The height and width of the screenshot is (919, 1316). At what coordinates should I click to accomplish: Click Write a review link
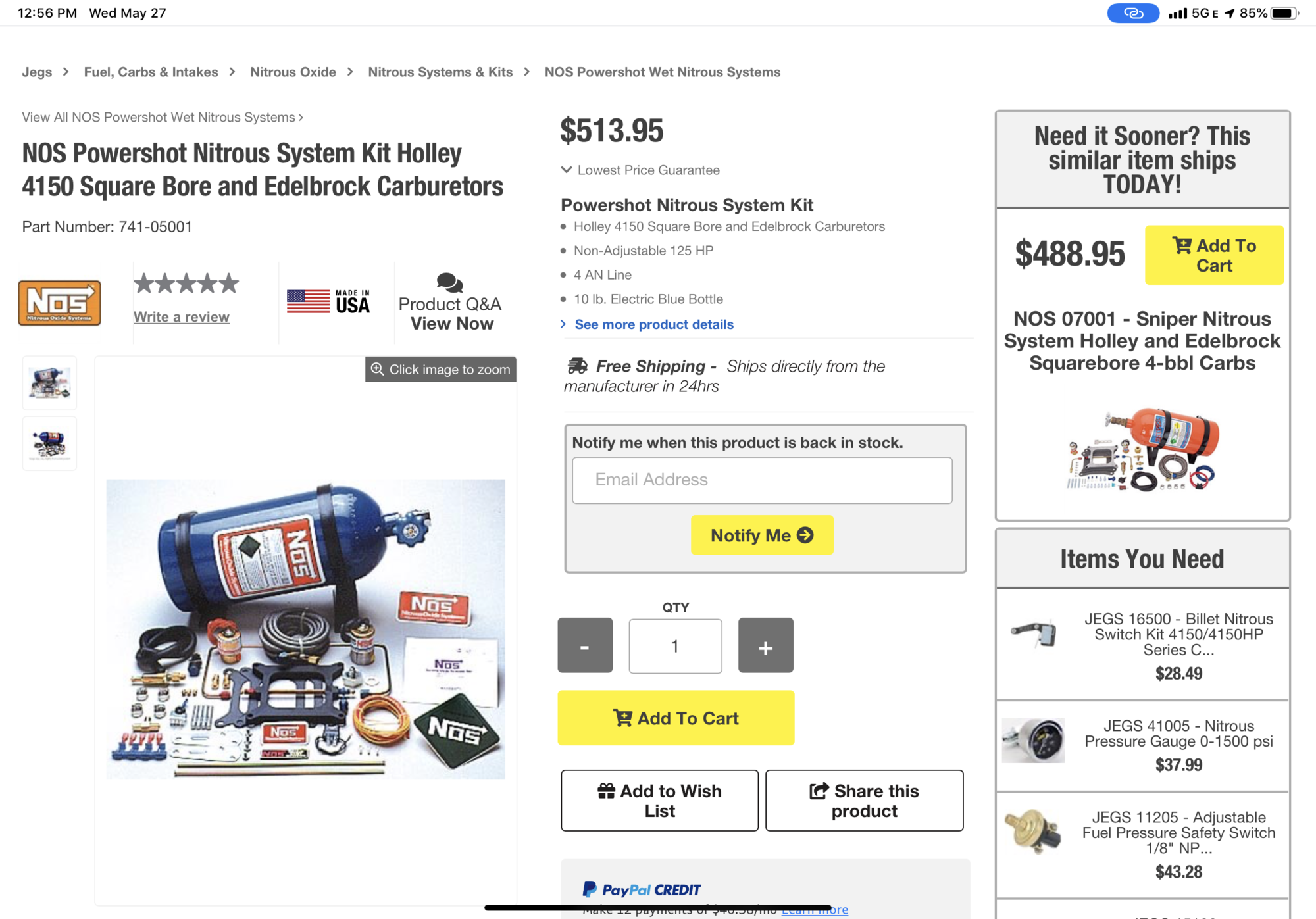pos(182,317)
